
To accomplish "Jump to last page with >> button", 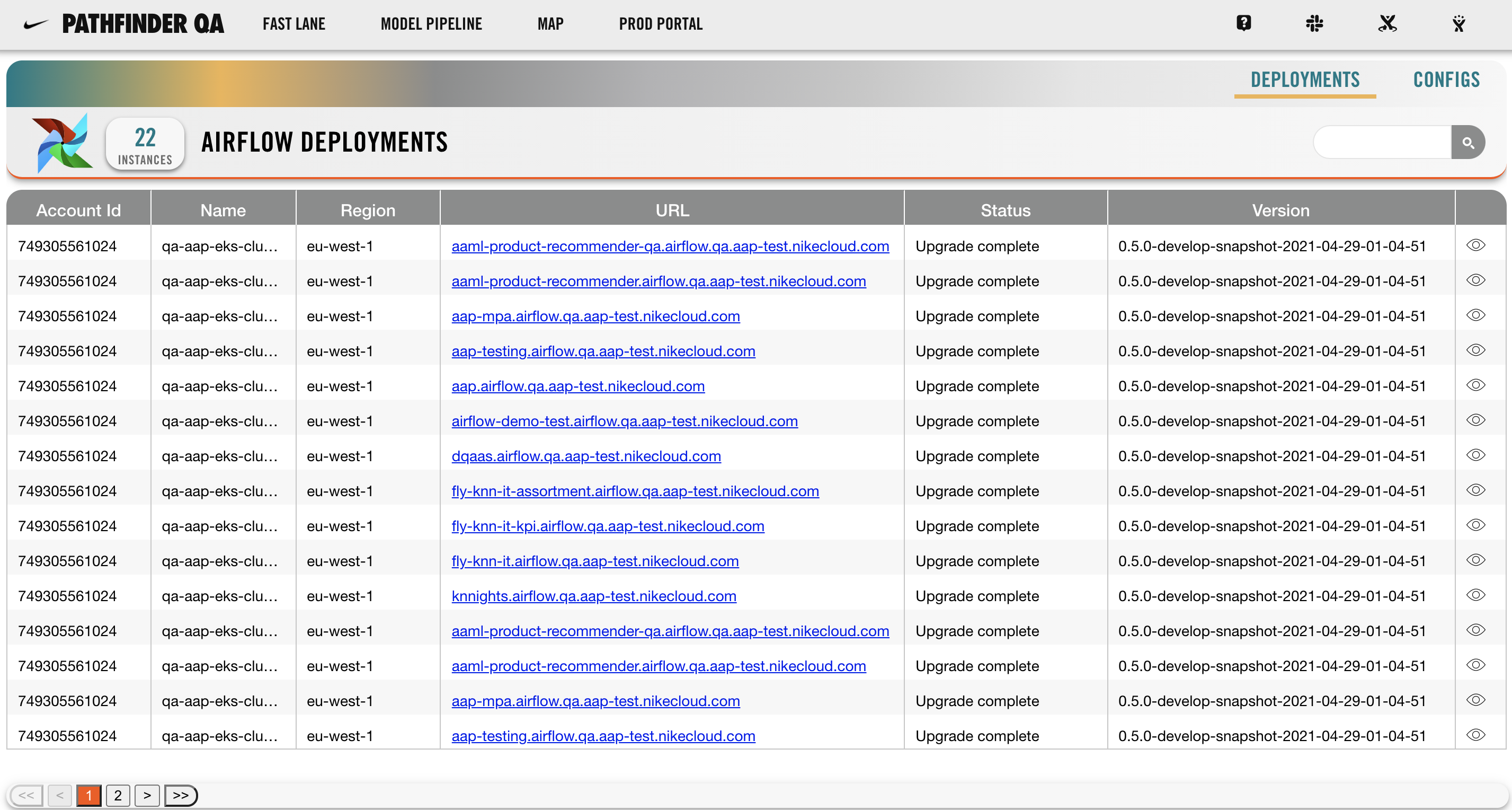I will pos(180,795).
